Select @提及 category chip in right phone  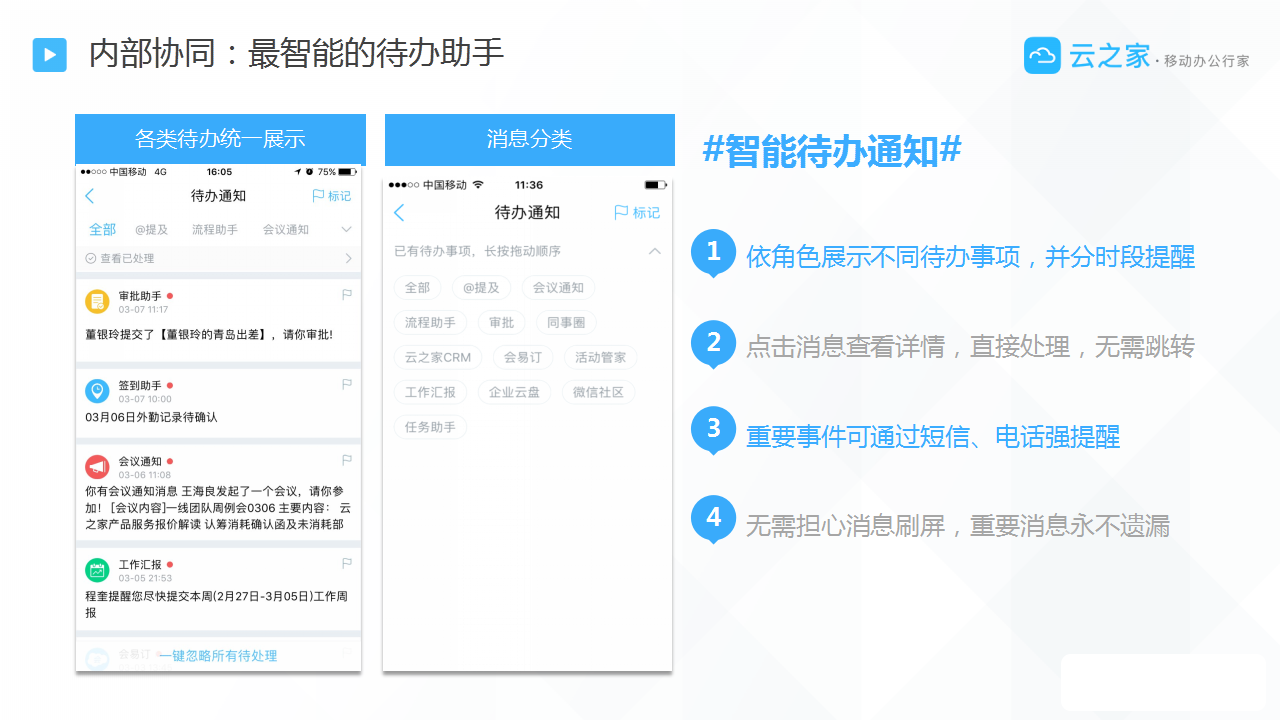pyautogui.click(x=481, y=288)
